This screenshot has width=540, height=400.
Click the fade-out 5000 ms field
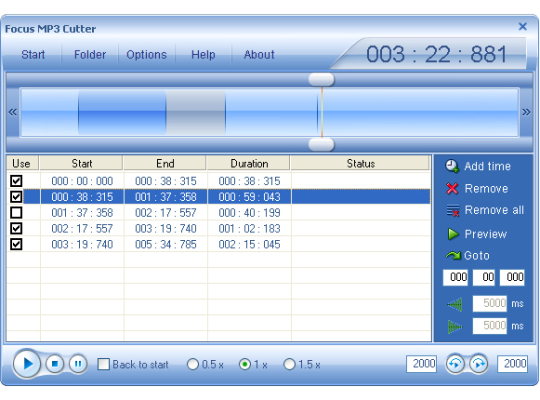(x=490, y=326)
